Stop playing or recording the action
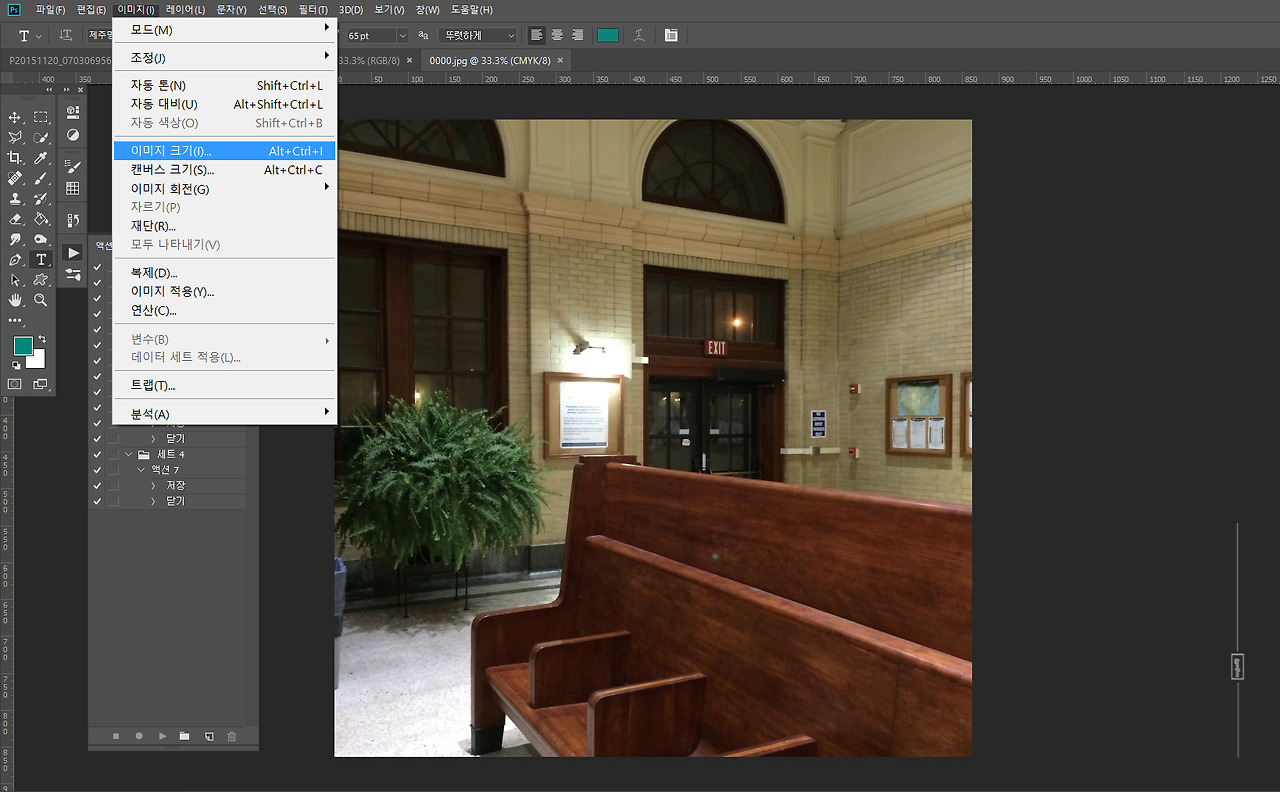Screen dimensions: 1280x792 [x=116, y=736]
